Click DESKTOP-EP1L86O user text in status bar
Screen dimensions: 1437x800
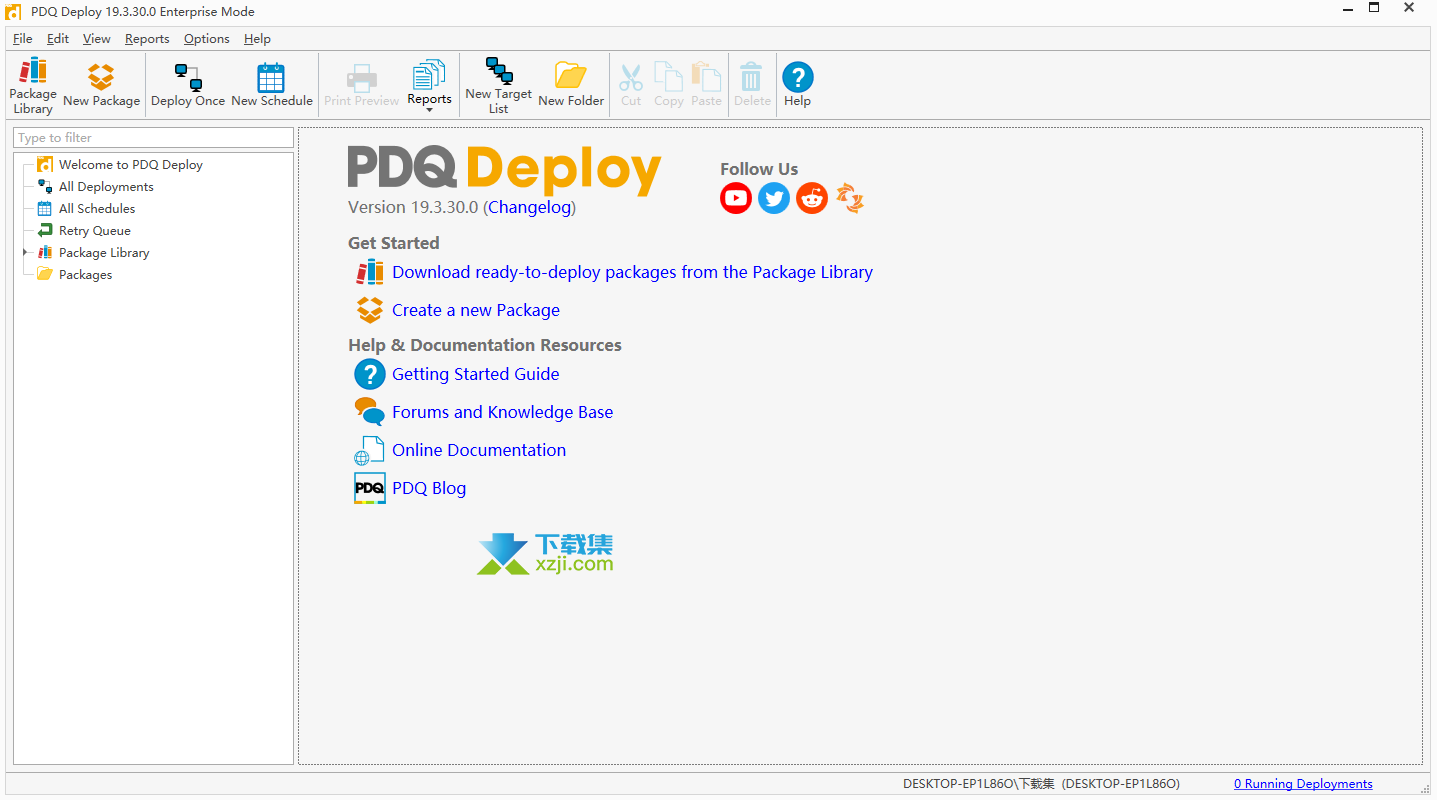1041,784
